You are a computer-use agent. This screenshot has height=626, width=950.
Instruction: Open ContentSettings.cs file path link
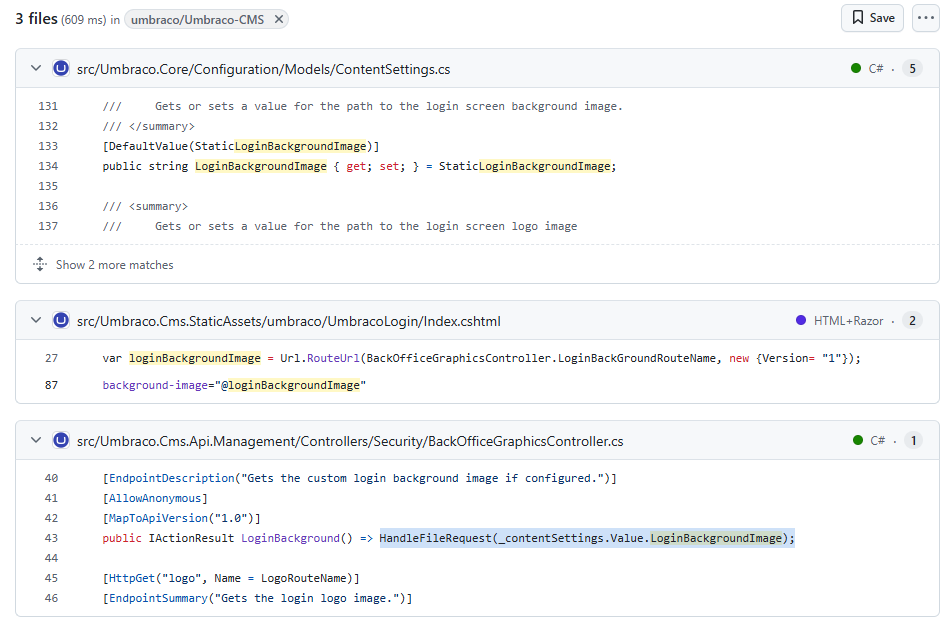[x=263, y=69]
